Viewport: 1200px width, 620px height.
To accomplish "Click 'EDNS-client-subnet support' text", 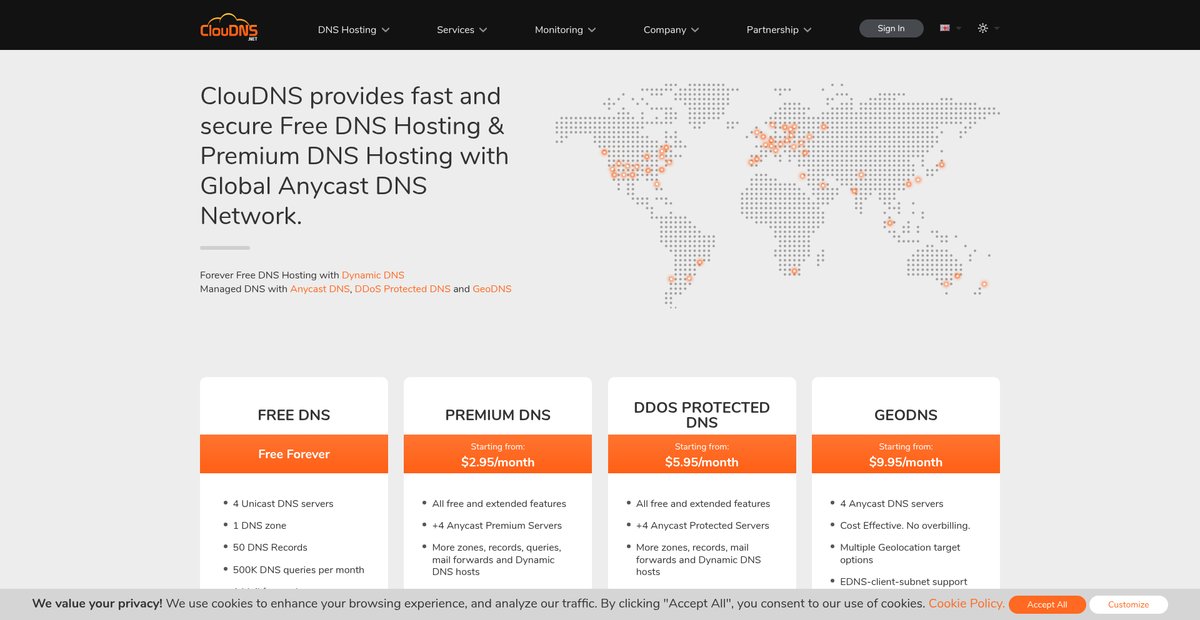I will pyautogui.click(x=904, y=582).
